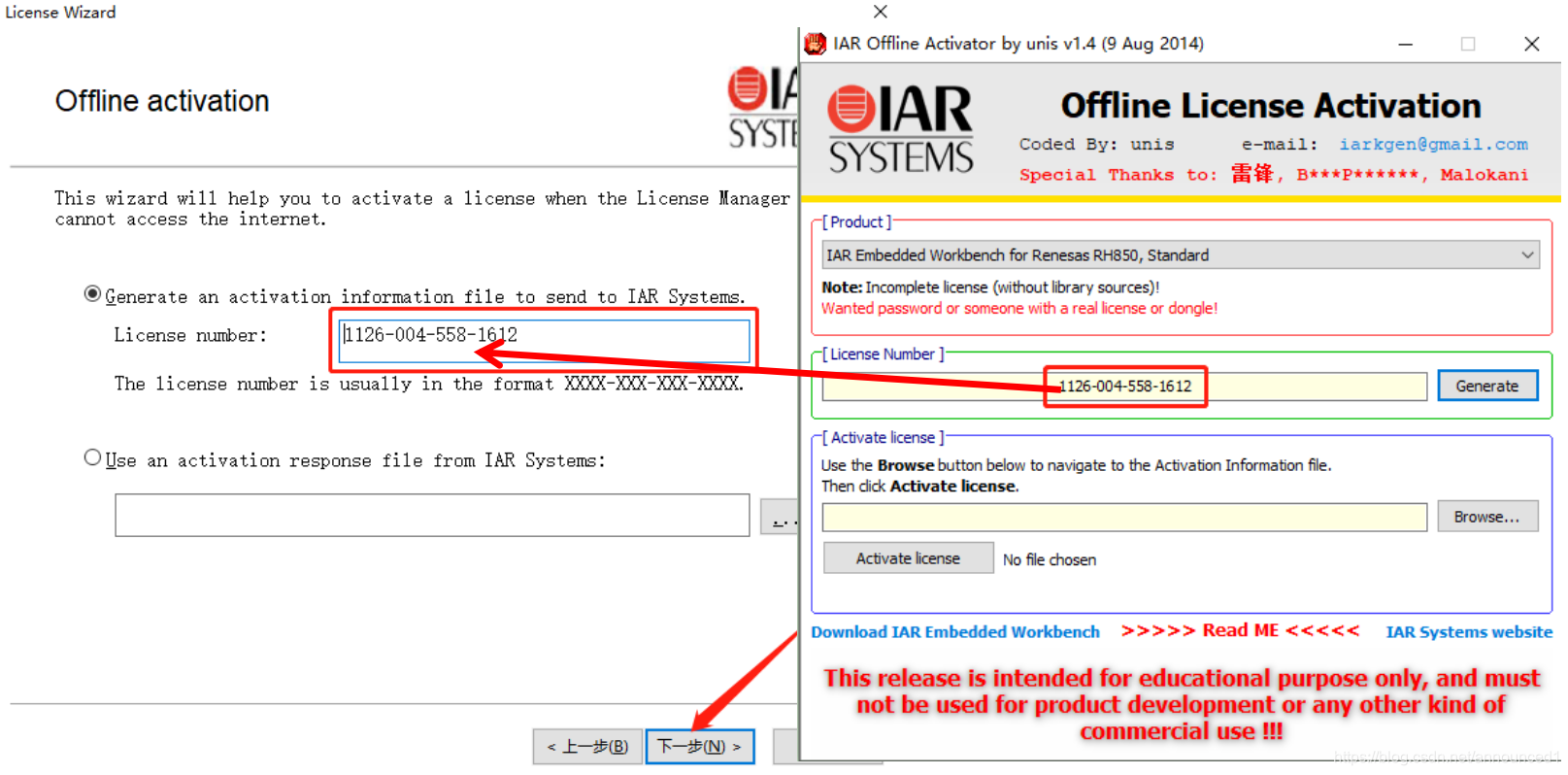
Task: Click iarkgen@gmail.com email link
Action: [1433, 144]
